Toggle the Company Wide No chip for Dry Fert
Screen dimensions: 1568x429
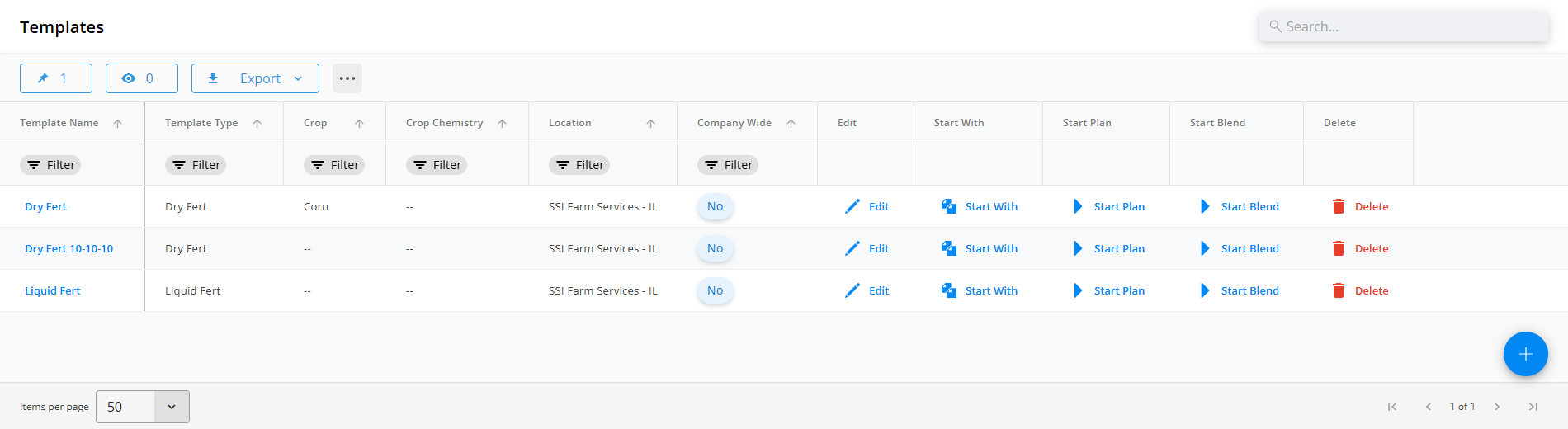coord(715,206)
